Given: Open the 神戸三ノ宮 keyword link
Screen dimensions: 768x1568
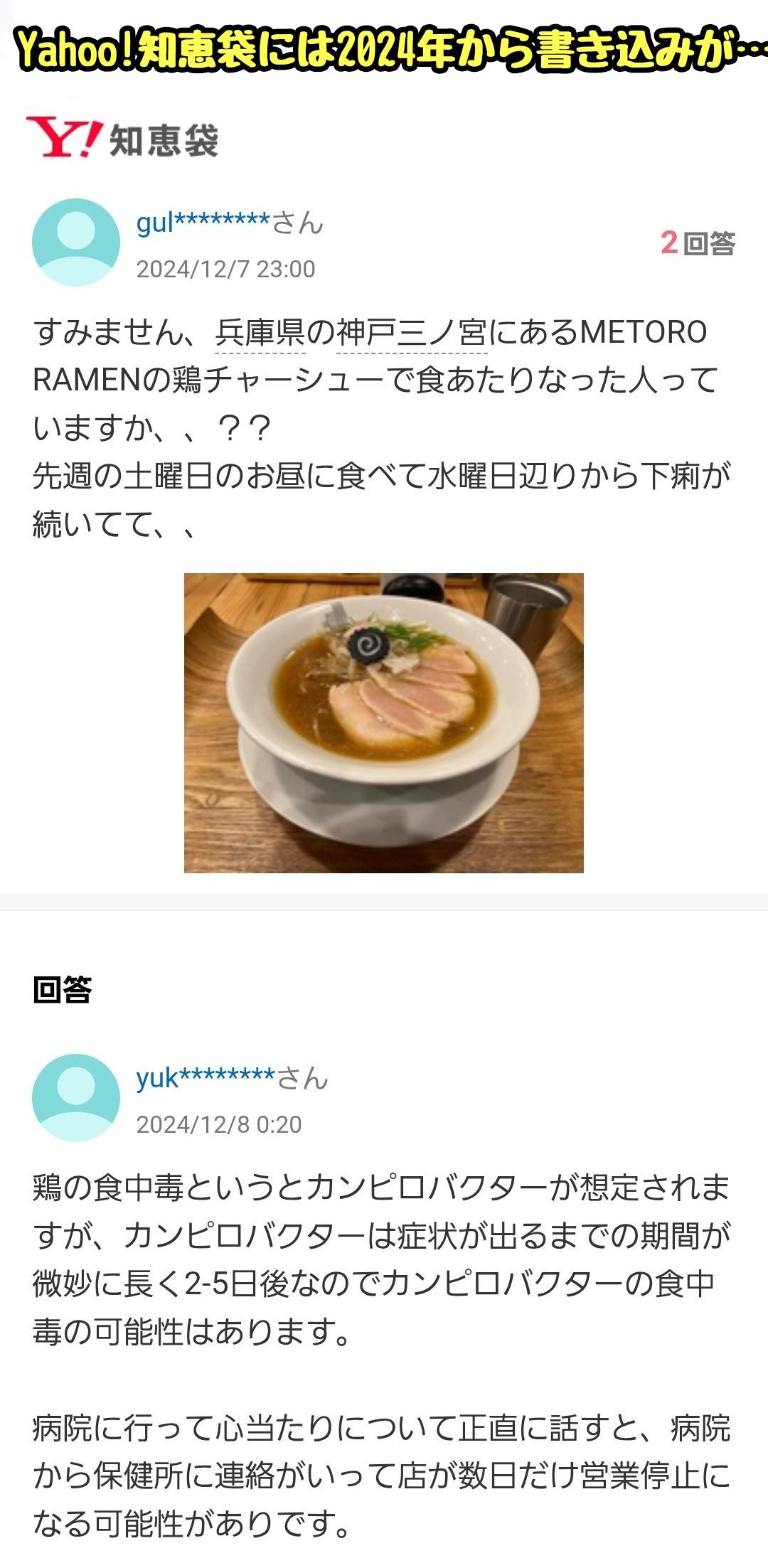Looking at the screenshot, I should click(412, 332).
